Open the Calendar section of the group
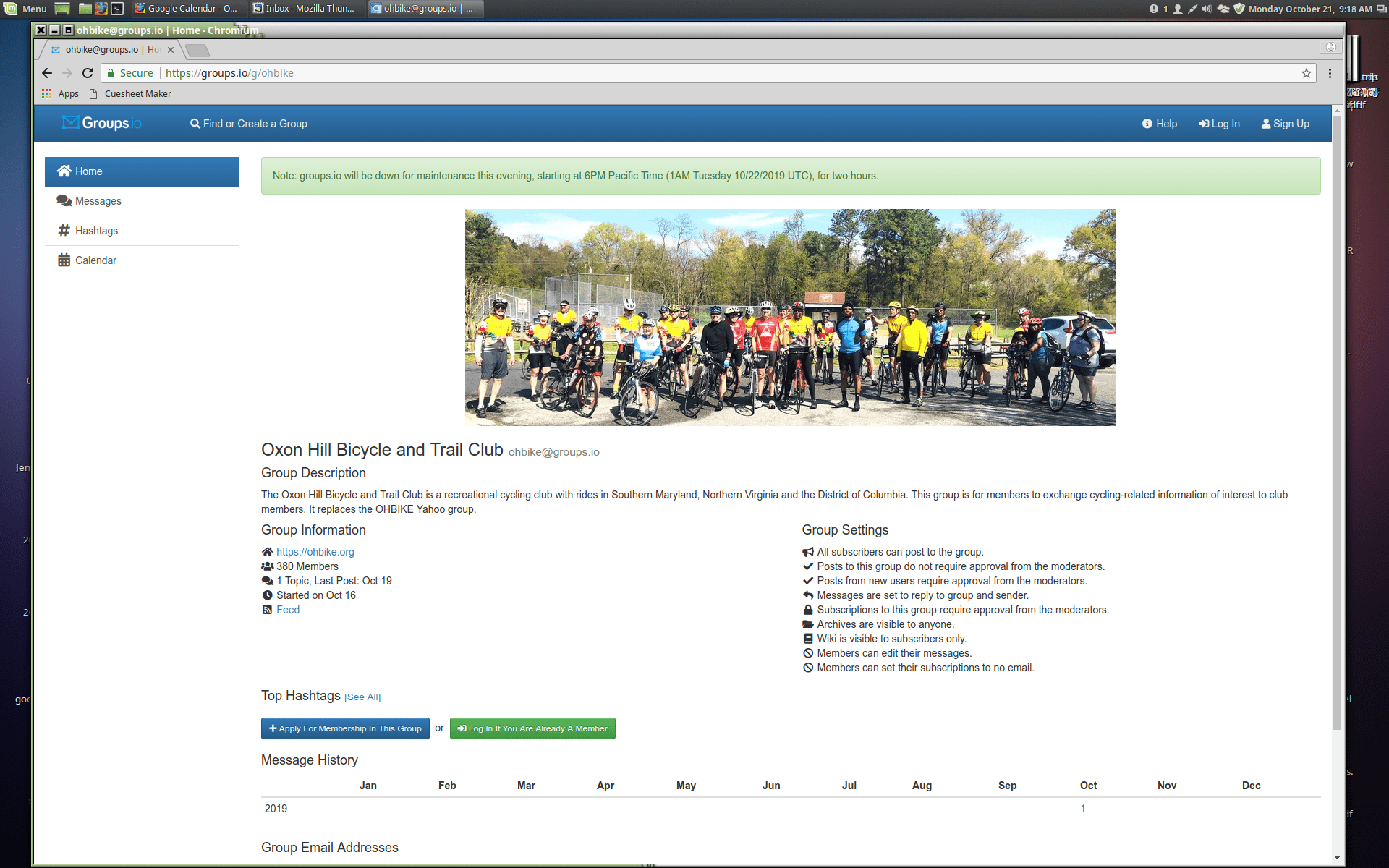 (x=95, y=260)
